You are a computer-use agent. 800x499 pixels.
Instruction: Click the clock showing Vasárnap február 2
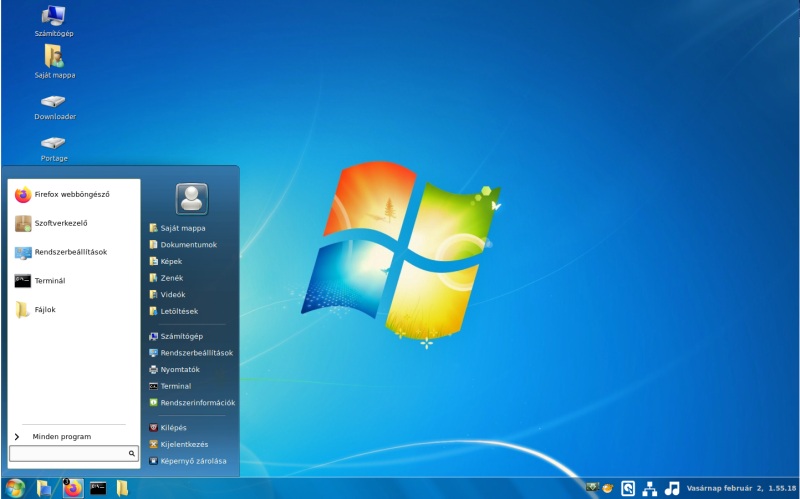pos(741,488)
